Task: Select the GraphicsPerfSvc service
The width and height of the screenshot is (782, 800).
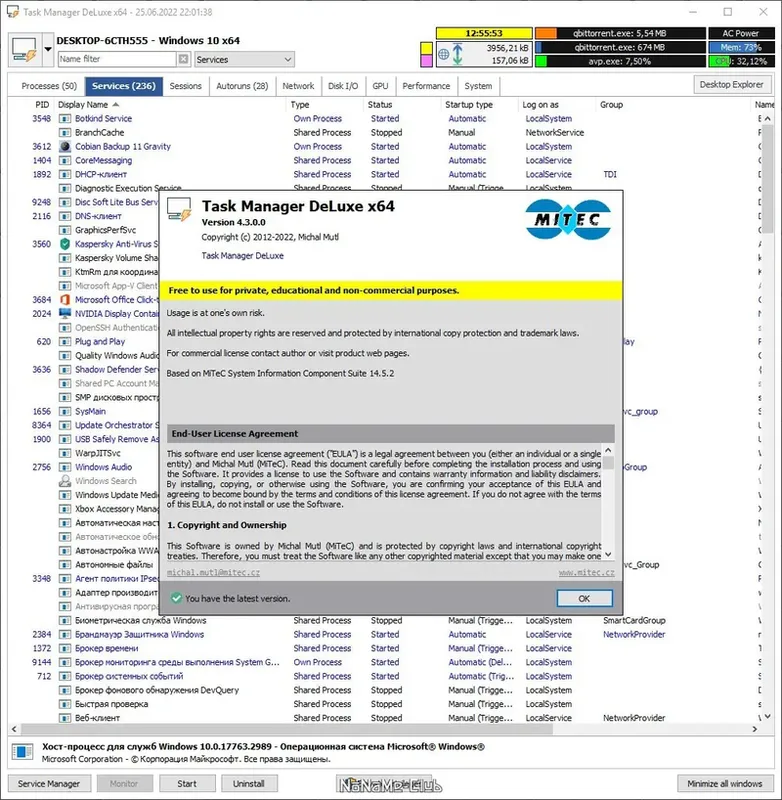Action: tap(105, 230)
